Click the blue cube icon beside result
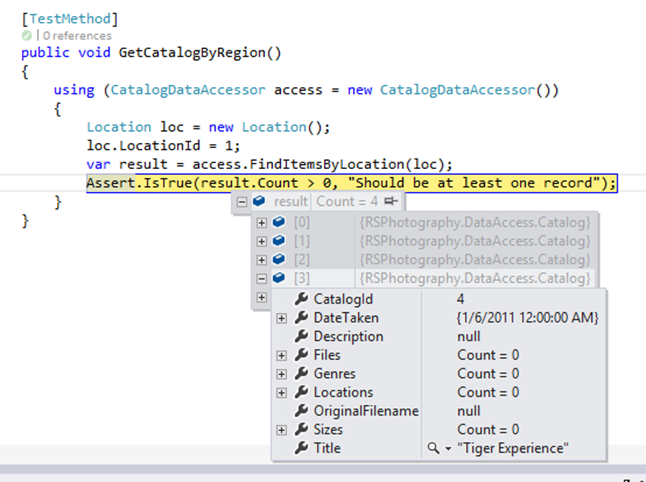This screenshot has width=646, height=482. click(260, 201)
